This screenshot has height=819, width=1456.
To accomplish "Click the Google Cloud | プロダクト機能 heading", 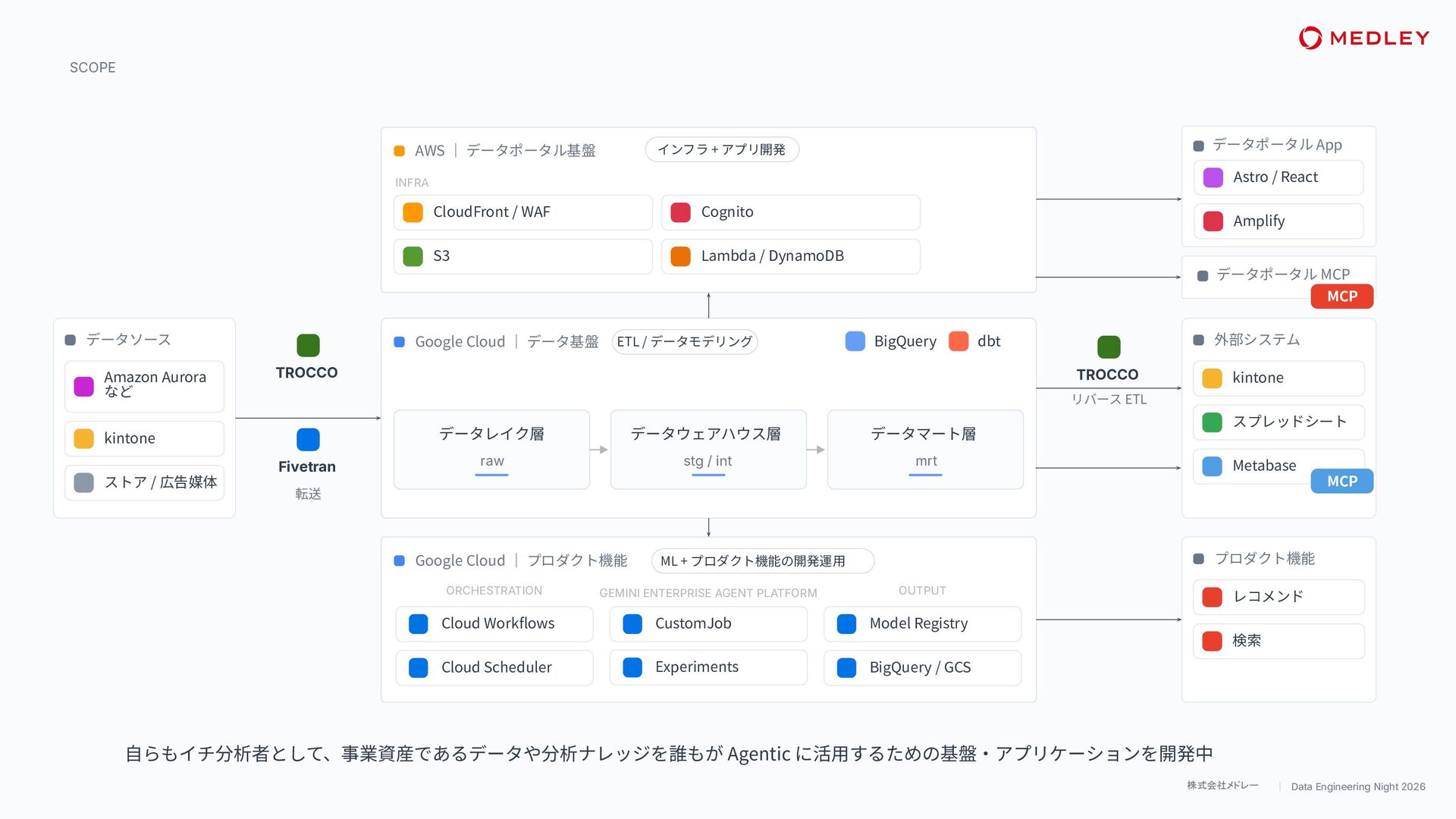I will click(521, 560).
